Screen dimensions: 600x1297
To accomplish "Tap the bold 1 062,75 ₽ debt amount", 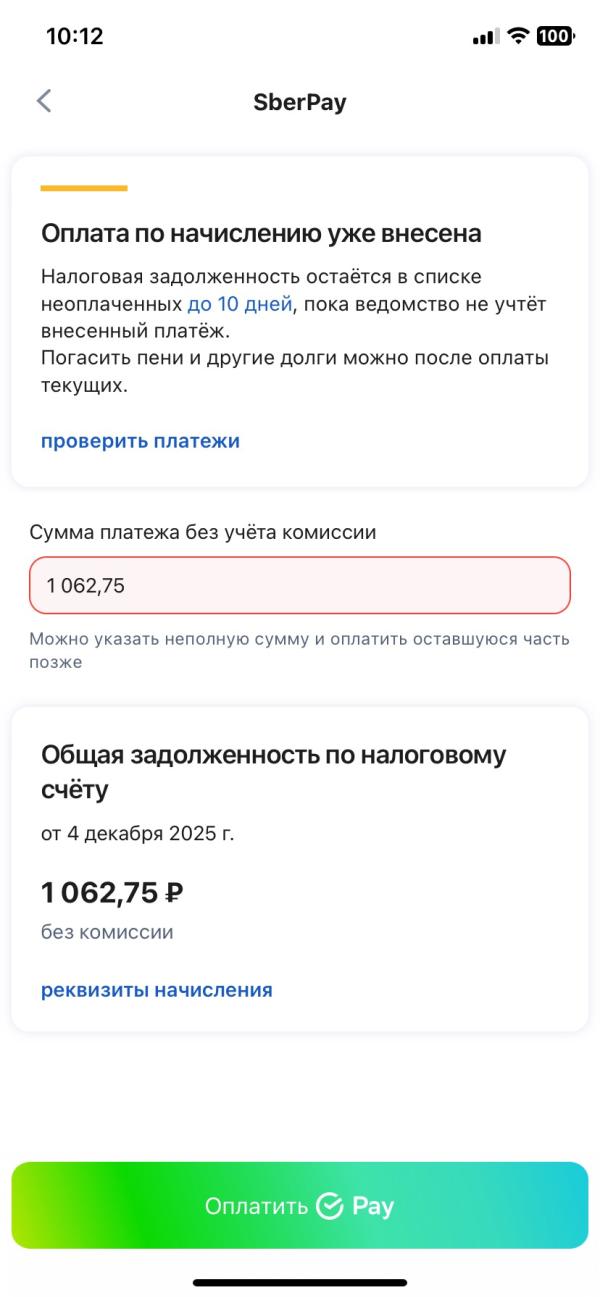I will click(112, 892).
